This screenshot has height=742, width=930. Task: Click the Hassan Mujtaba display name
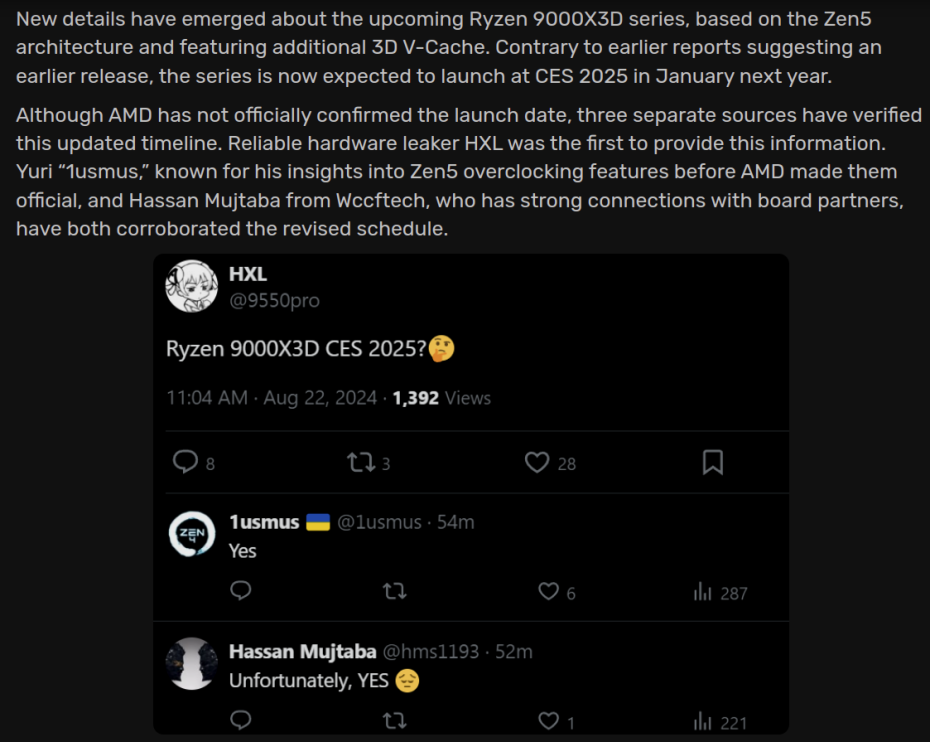pos(302,651)
